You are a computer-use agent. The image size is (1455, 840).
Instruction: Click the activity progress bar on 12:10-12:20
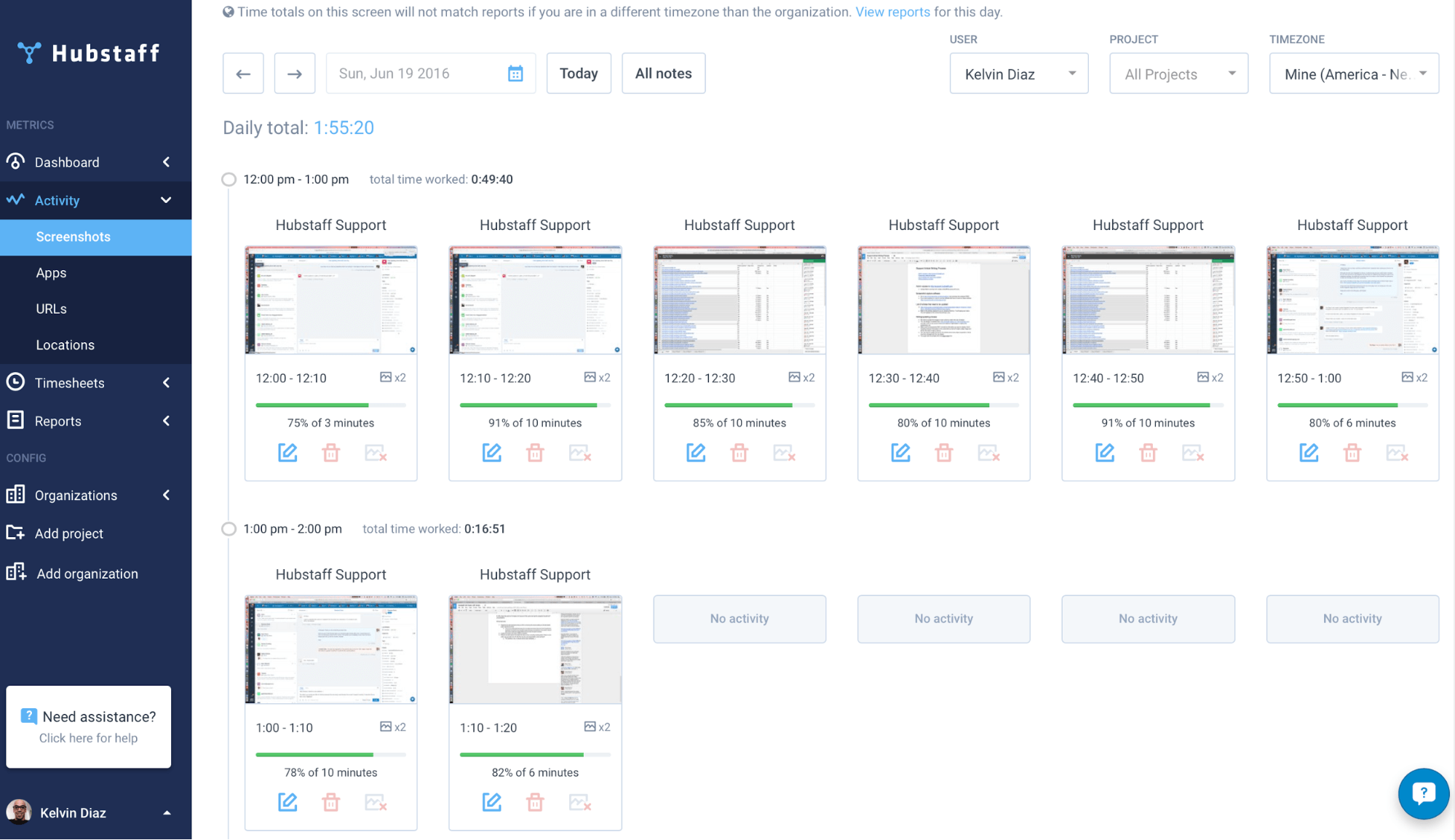tap(534, 405)
